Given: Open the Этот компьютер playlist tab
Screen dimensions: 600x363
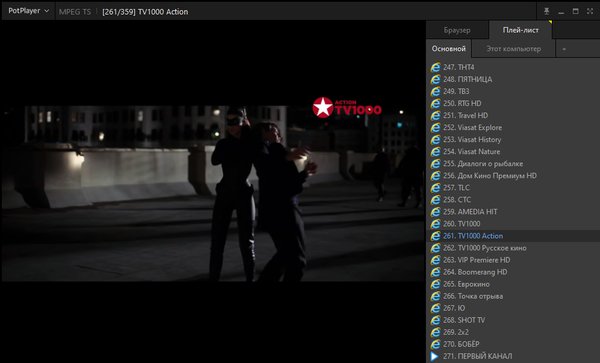Looking at the screenshot, I should coord(514,49).
